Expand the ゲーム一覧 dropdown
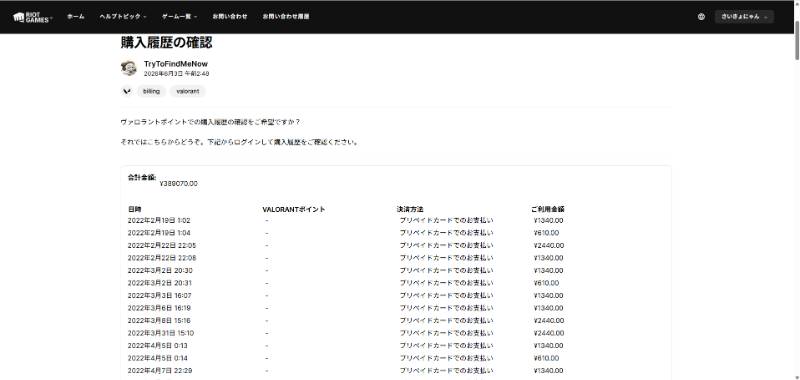This screenshot has width=800, height=380. point(180,16)
